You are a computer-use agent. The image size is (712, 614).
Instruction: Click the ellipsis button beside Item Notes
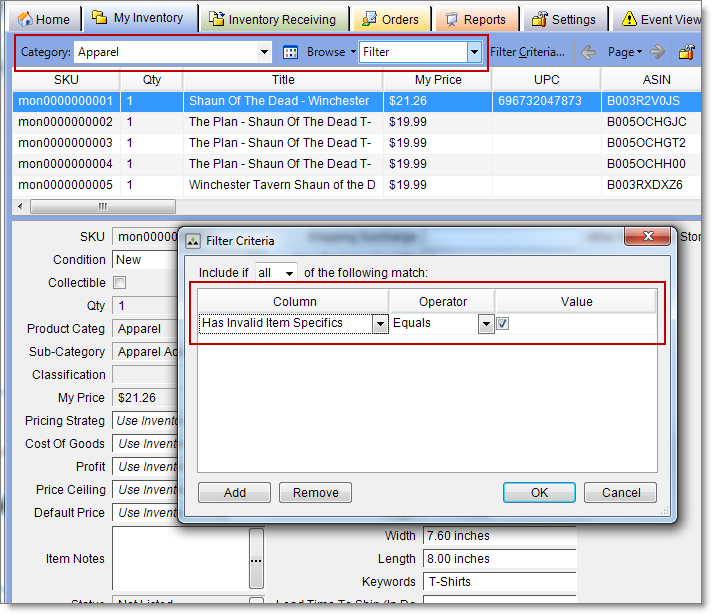click(x=256, y=560)
